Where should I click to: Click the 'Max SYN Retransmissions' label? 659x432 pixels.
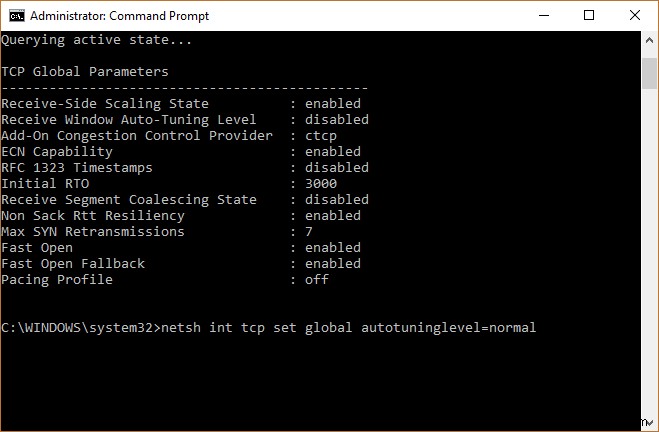(x=93, y=232)
